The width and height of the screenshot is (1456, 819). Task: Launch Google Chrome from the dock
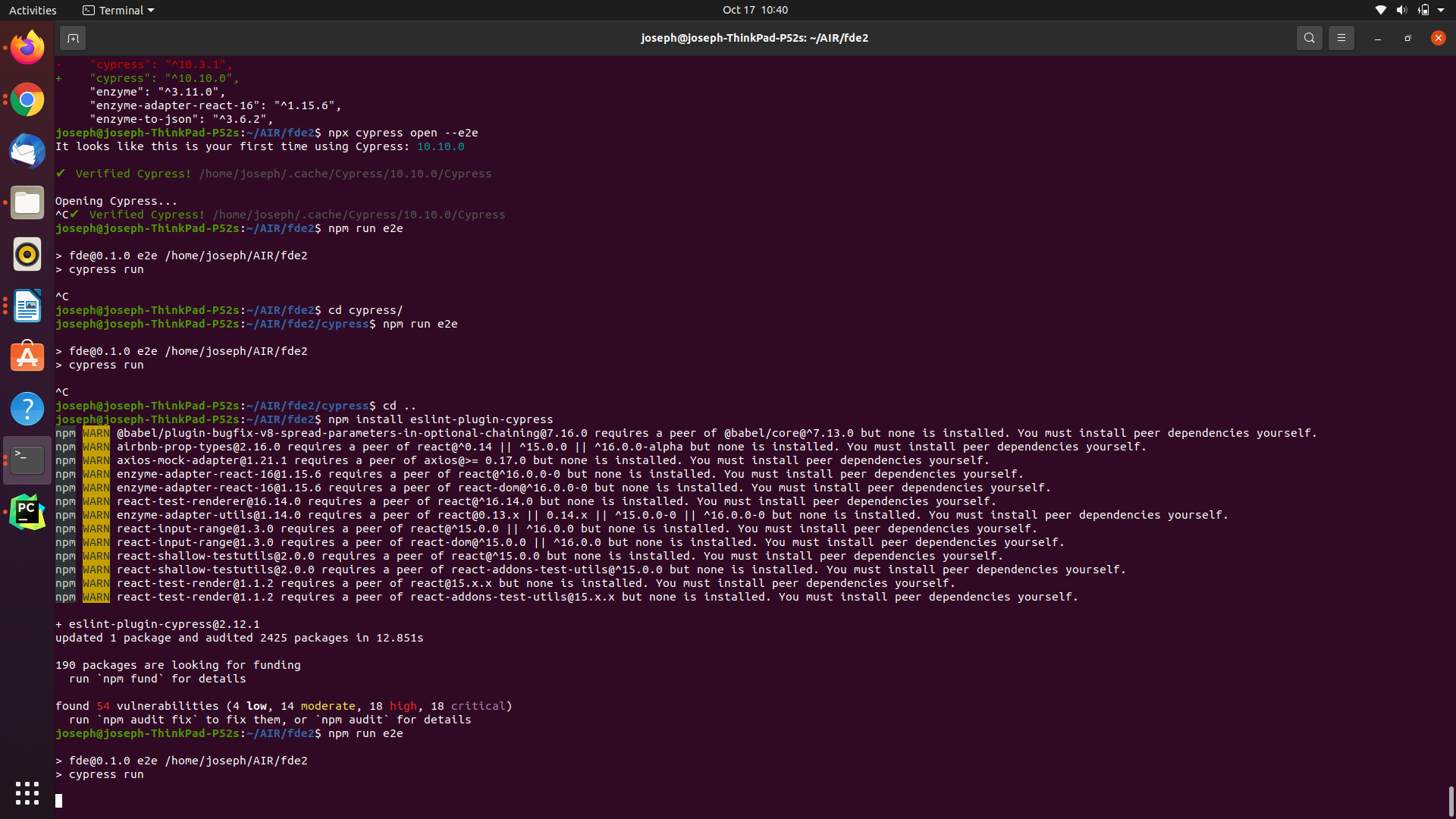pyautogui.click(x=27, y=99)
